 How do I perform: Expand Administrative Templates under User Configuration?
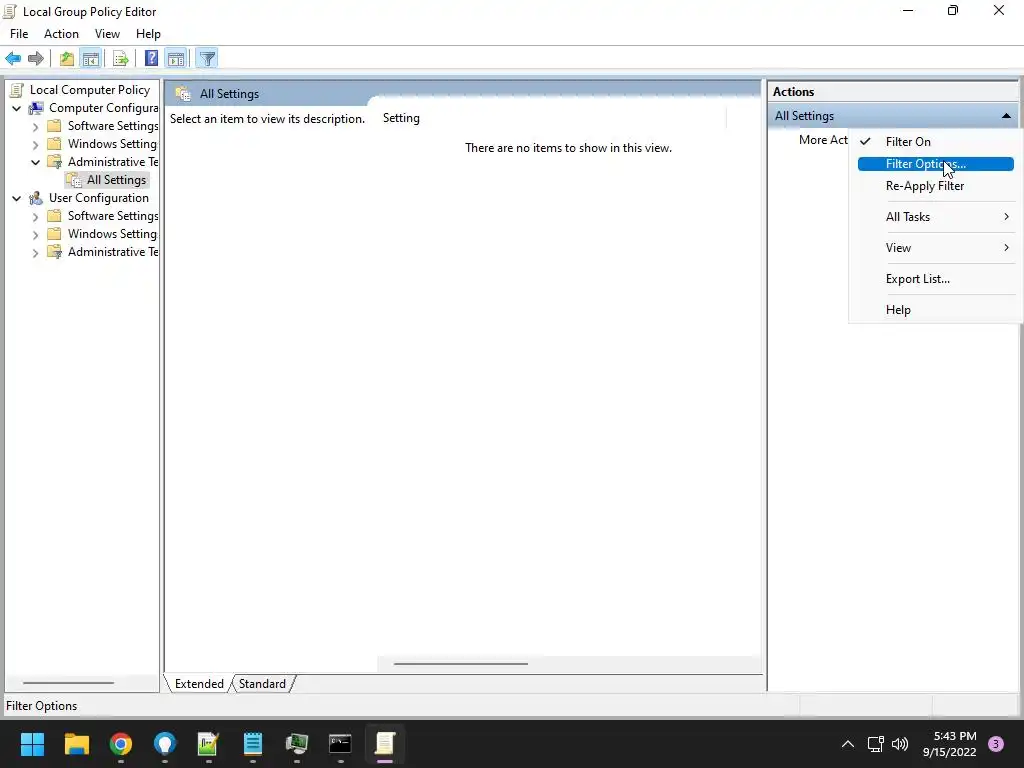pyautogui.click(x=36, y=253)
